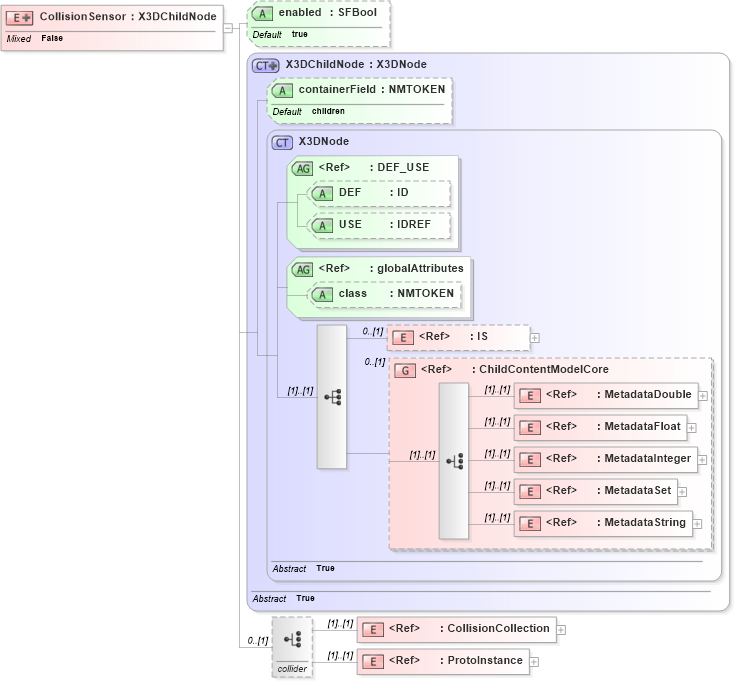Image resolution: width=734 pixels, height=681 pixels.
Task: Select the X3DNode sequence compositor symbol
Action: (332, 397)
